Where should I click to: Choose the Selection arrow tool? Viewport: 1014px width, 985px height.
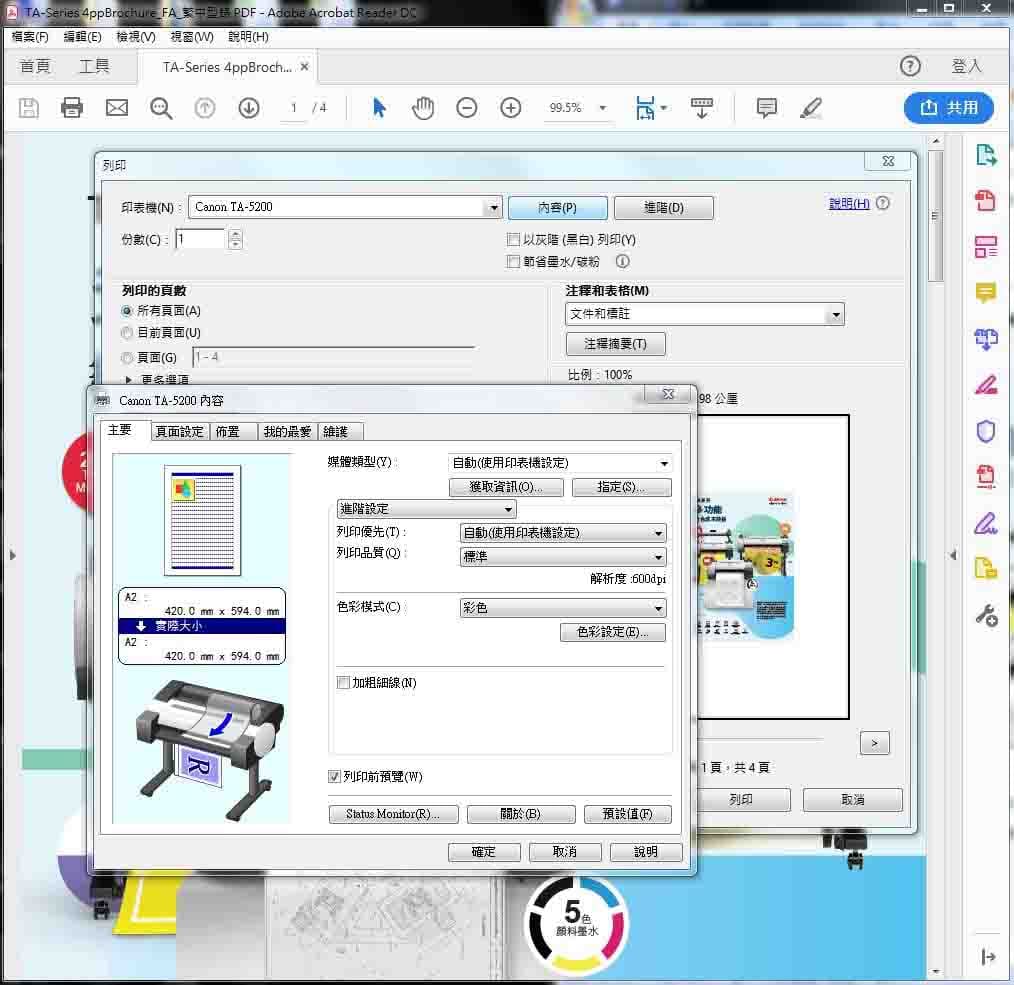pyautogui.click(x=379, y=108)
